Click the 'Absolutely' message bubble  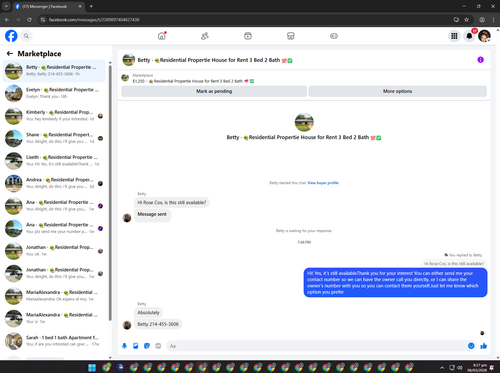(x=148, y=313)
